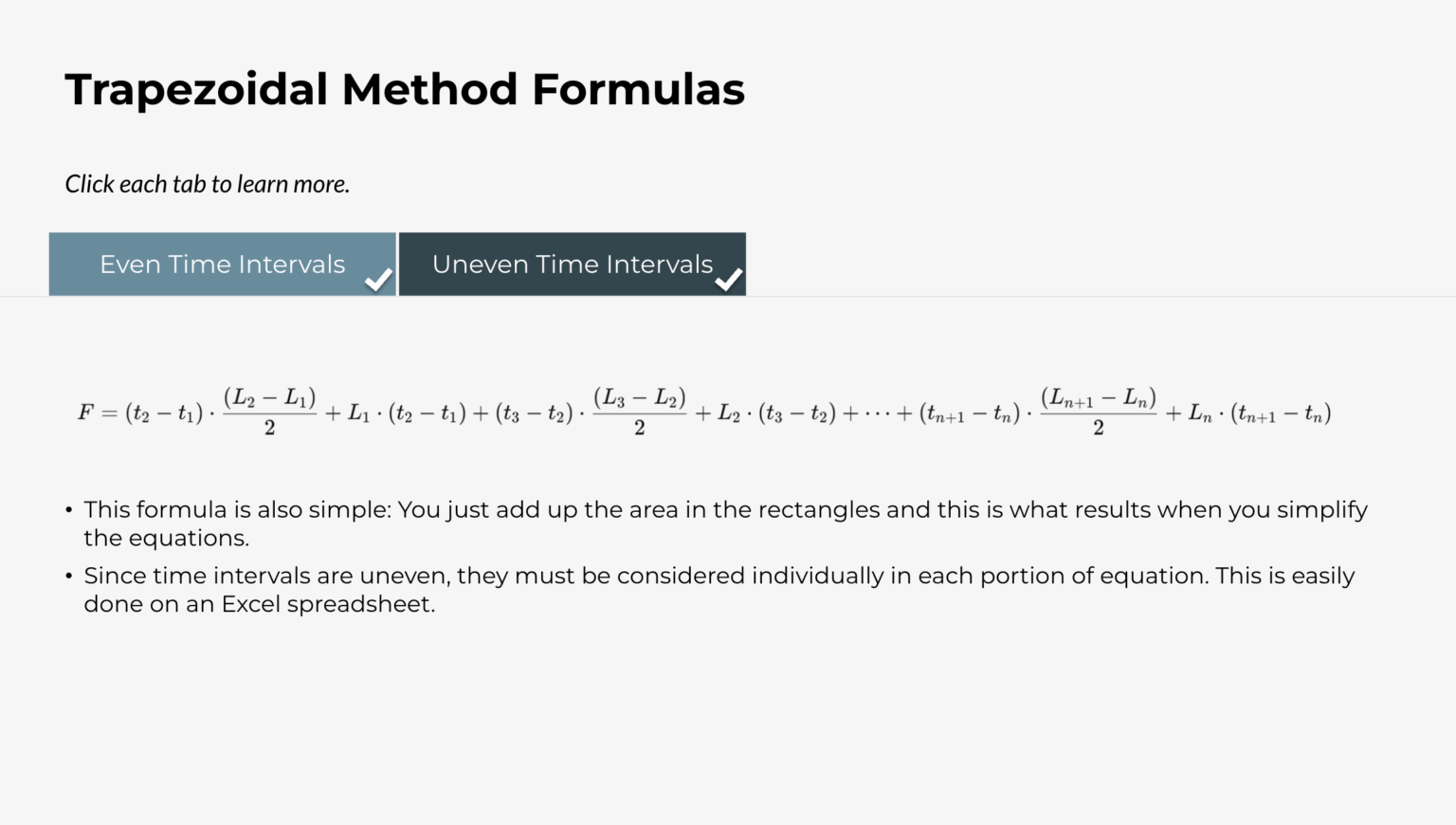Click the bullet point before 'Since time intervals'
1456x825 pixels.
click(x=68, y=575)
